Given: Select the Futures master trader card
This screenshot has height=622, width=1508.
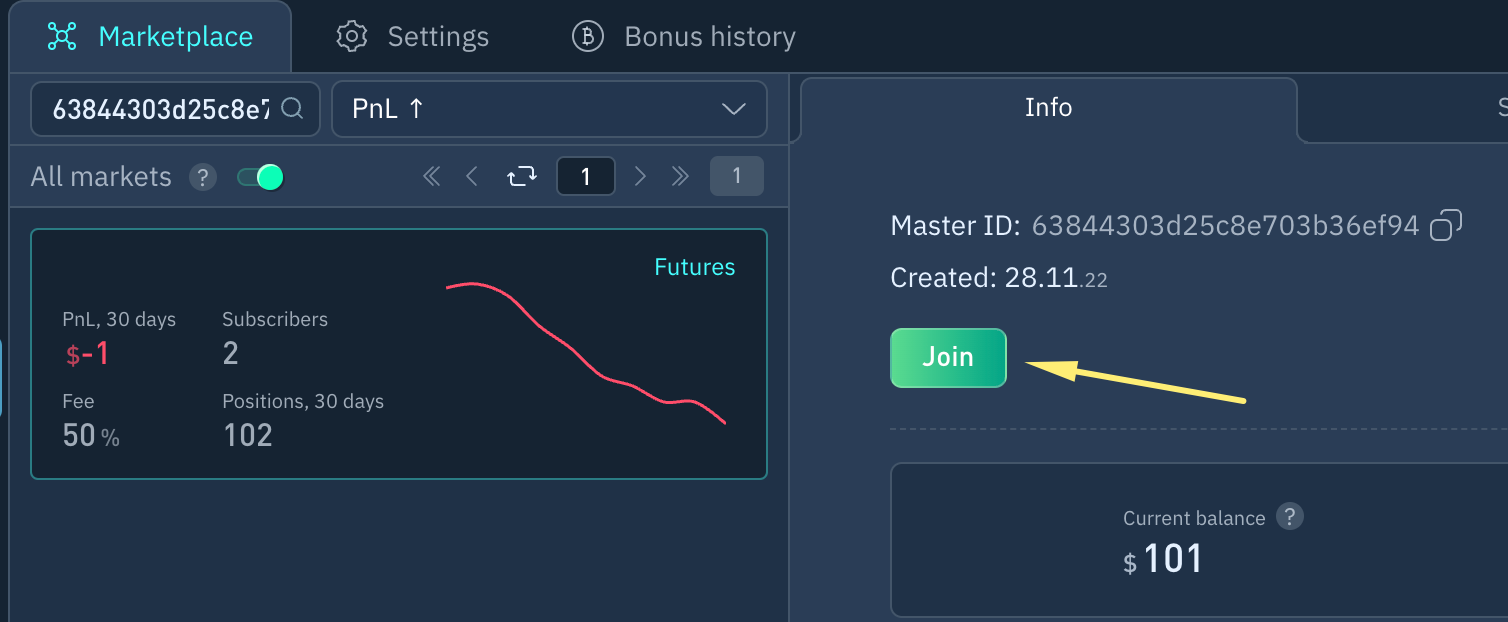Looking at the screenshot, I should click(x=399, y=354).
